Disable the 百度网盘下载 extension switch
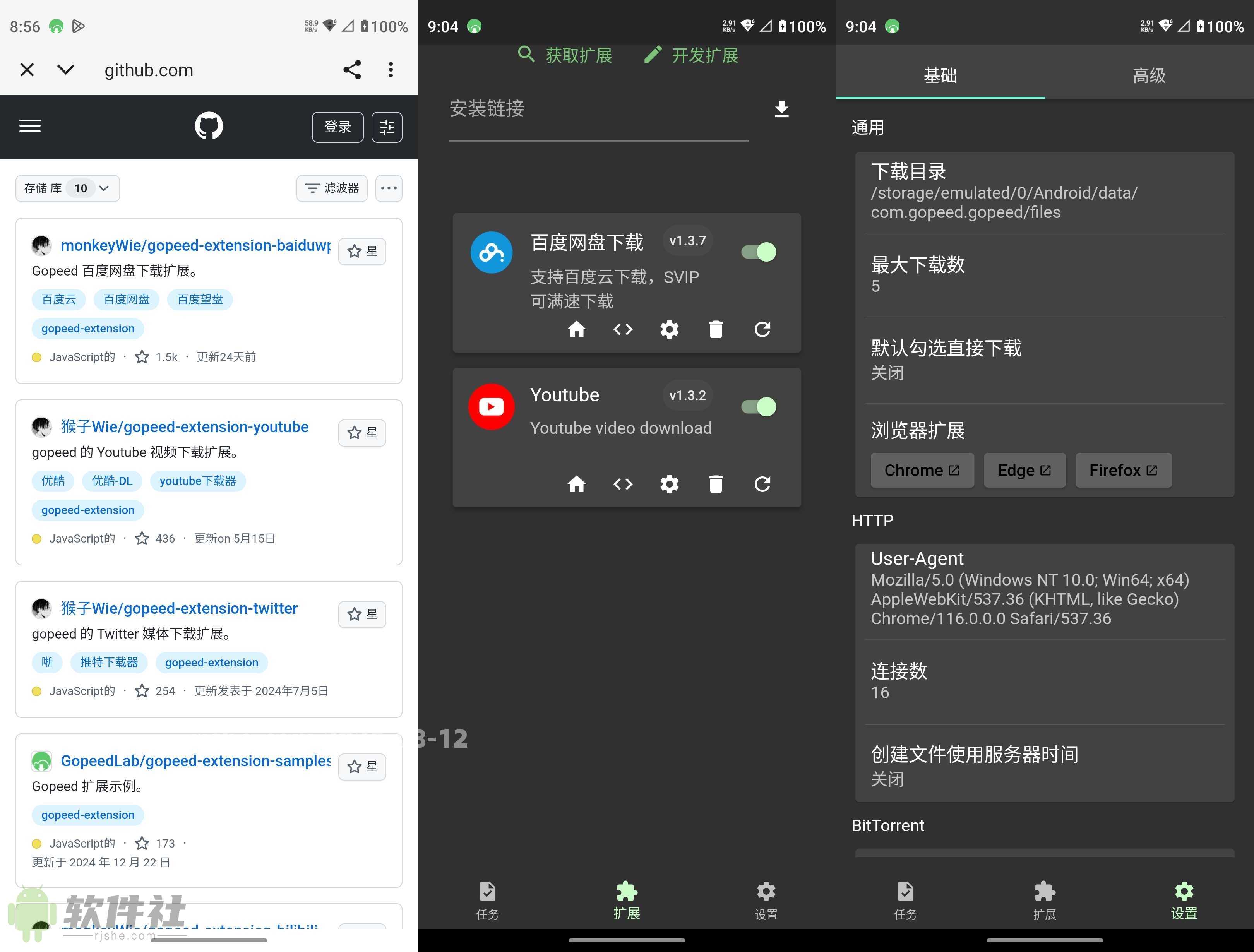Viewport: 1254px width, 952px height. tap(757, 251)
